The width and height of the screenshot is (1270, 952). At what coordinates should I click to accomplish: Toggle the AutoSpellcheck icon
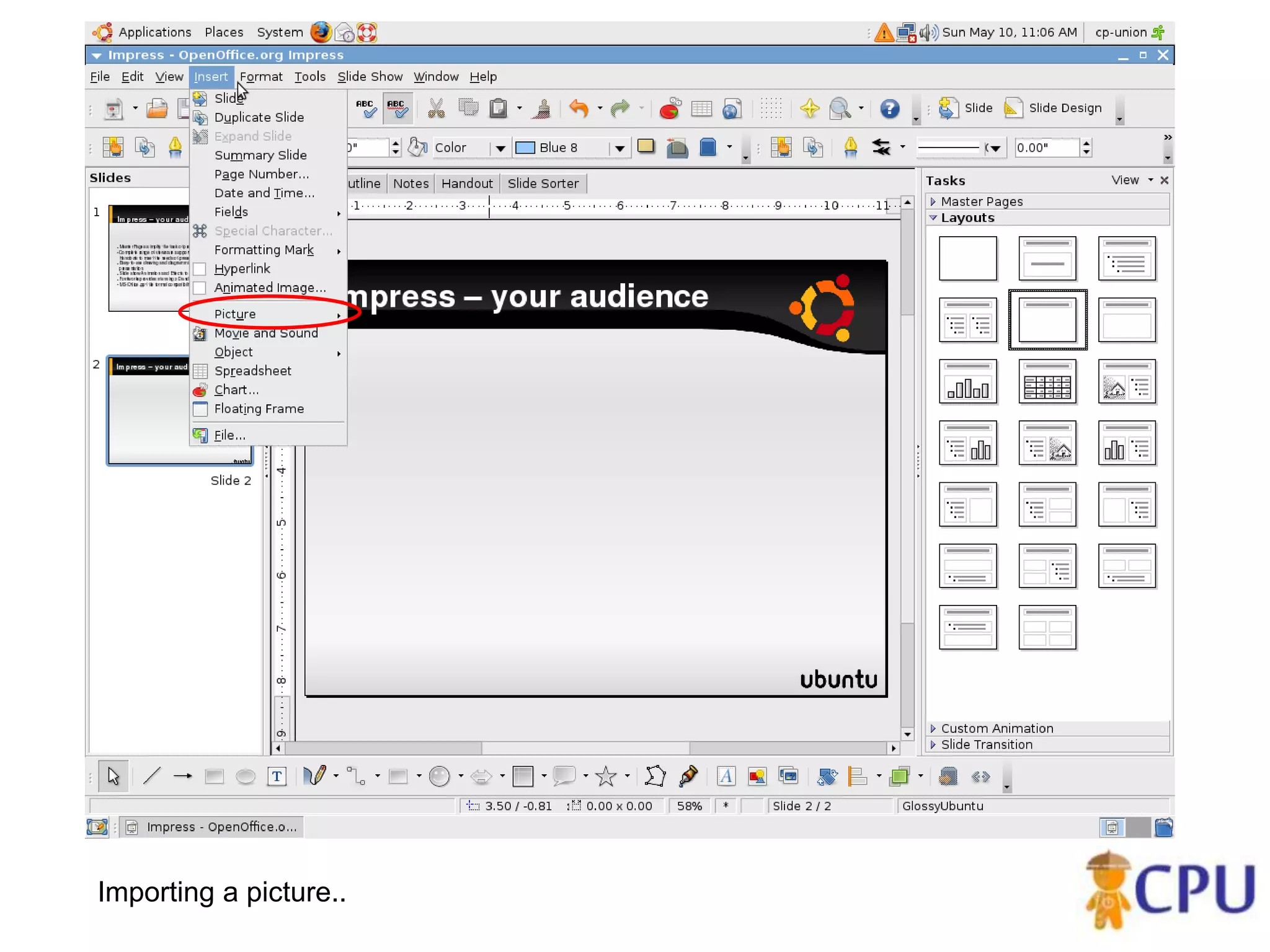click(x=397, y=108)
